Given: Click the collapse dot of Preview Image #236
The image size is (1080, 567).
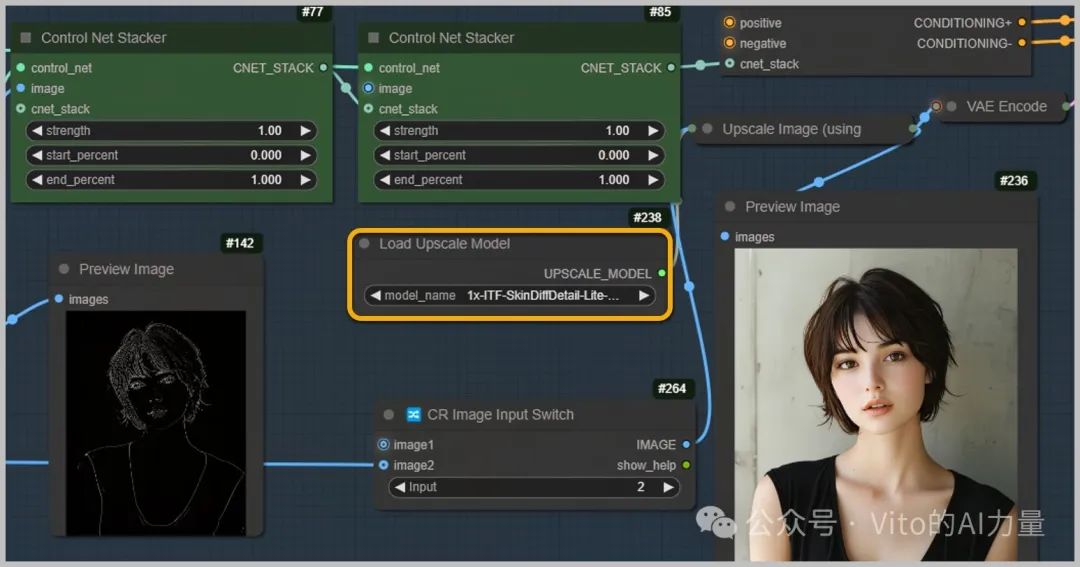Looking at the screenshot, I should (730, 207).
